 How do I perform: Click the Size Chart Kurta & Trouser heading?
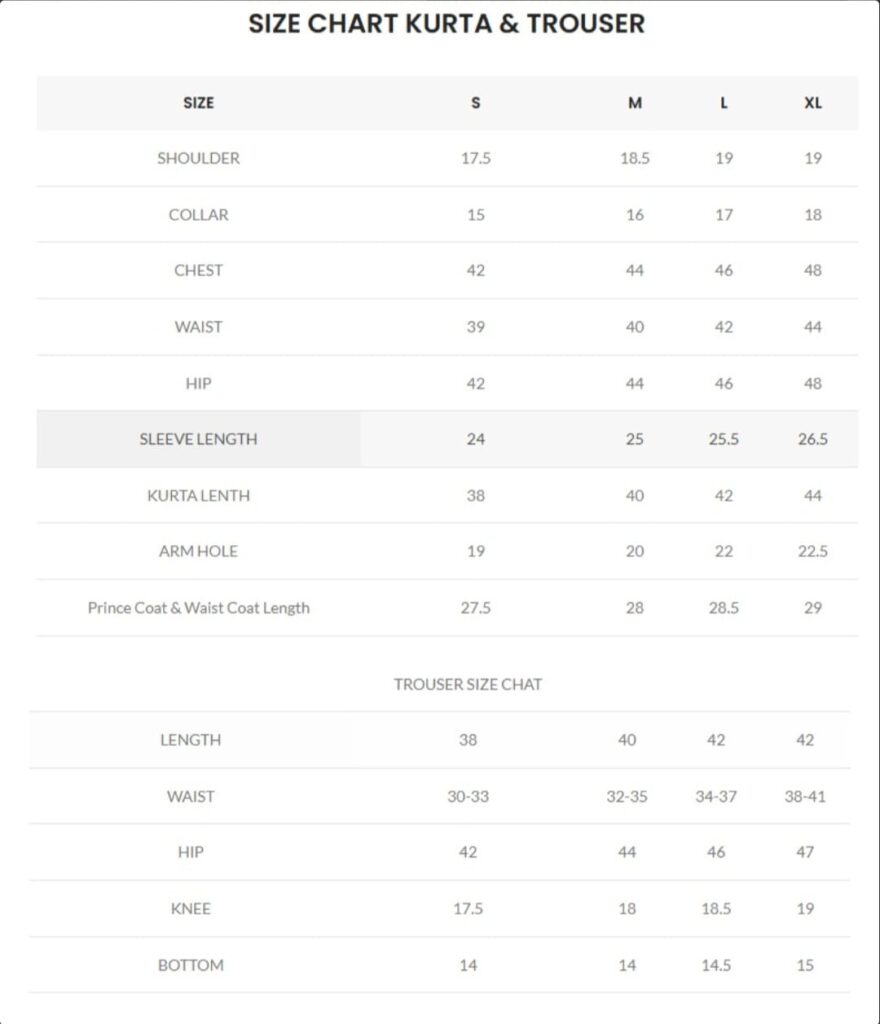coord(446,24)
